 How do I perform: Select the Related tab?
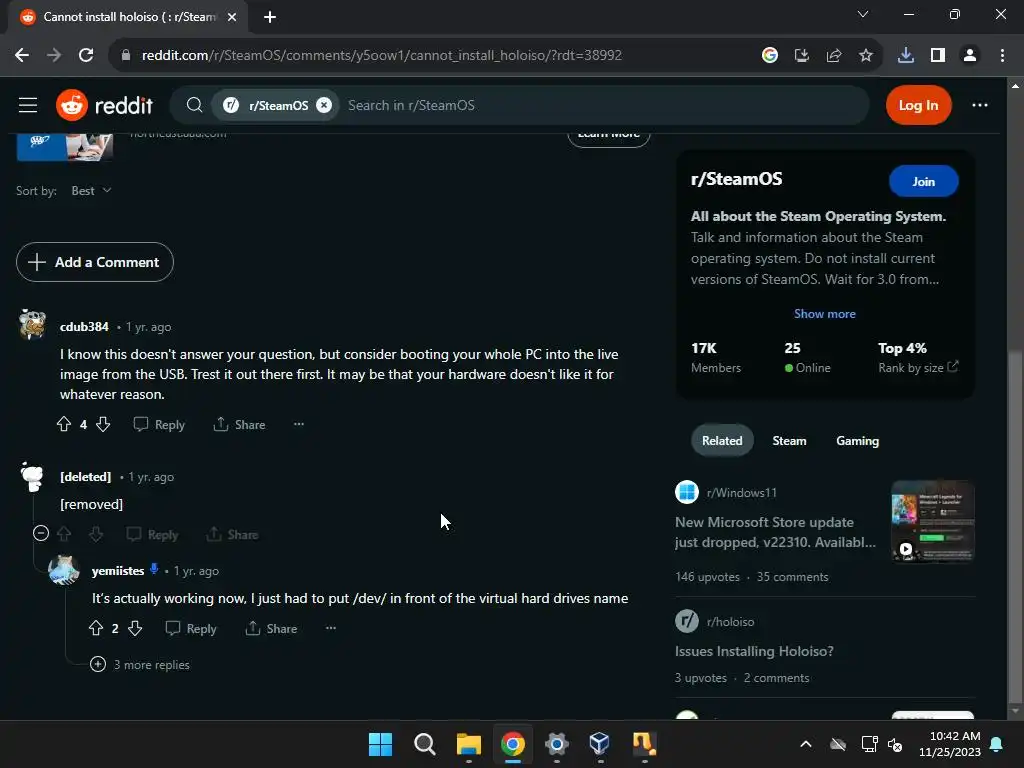[x=722, y=441]
